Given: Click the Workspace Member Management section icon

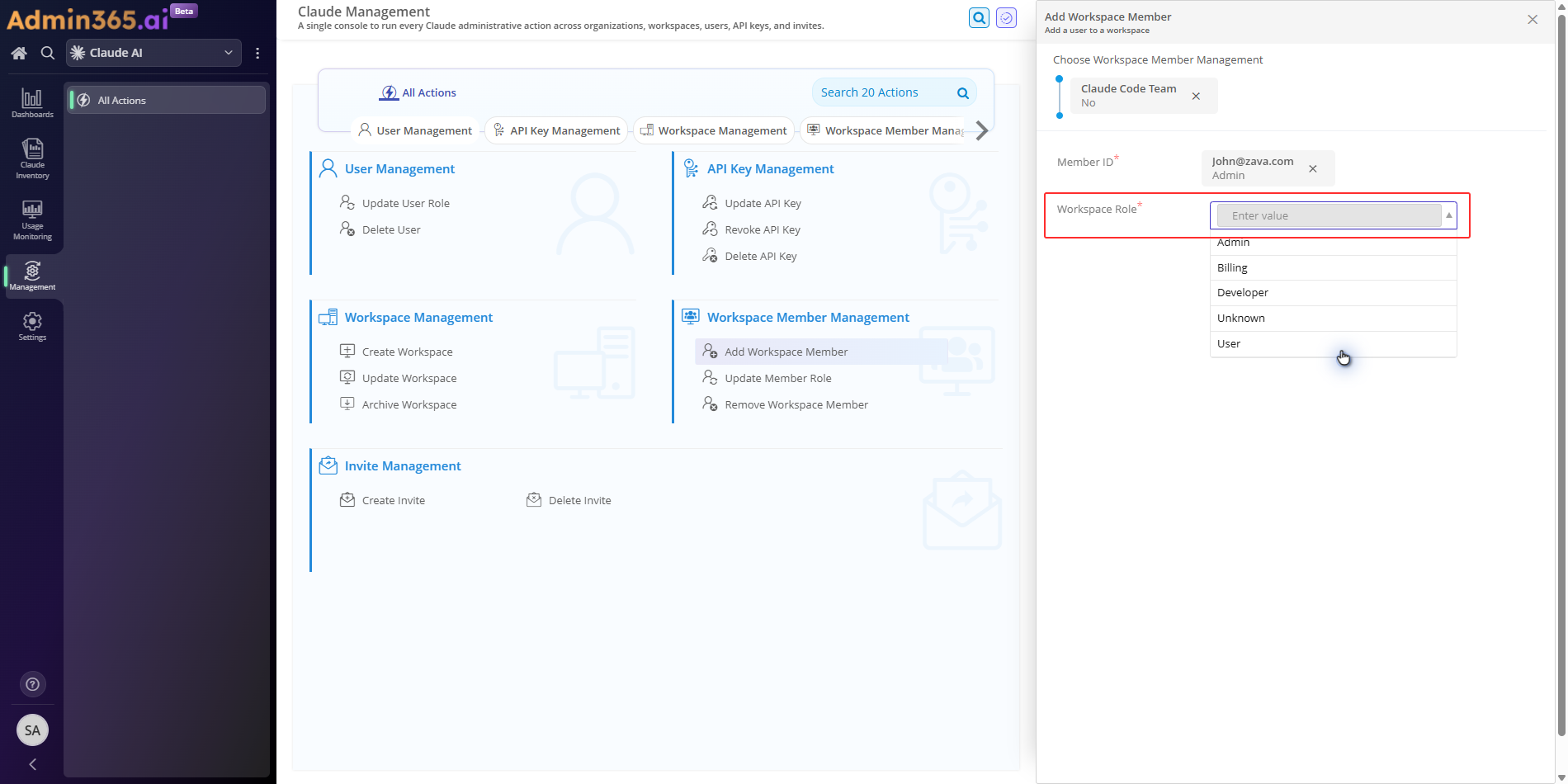Looking at the screenshot, I should pyautogui.click(x=691, y=317).
